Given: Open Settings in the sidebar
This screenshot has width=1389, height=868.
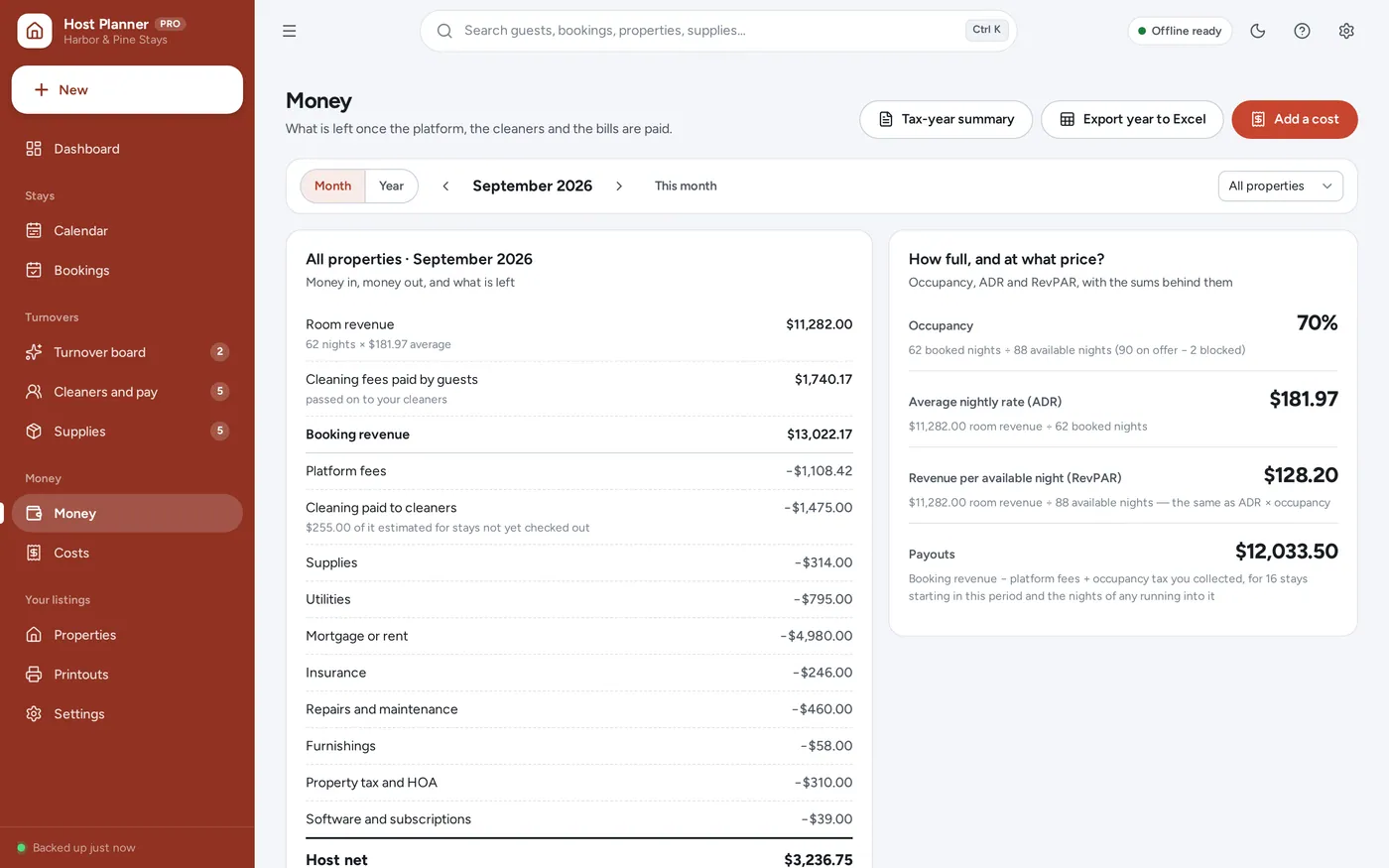Looking at the screenshot, I should [x=127, y=714].
